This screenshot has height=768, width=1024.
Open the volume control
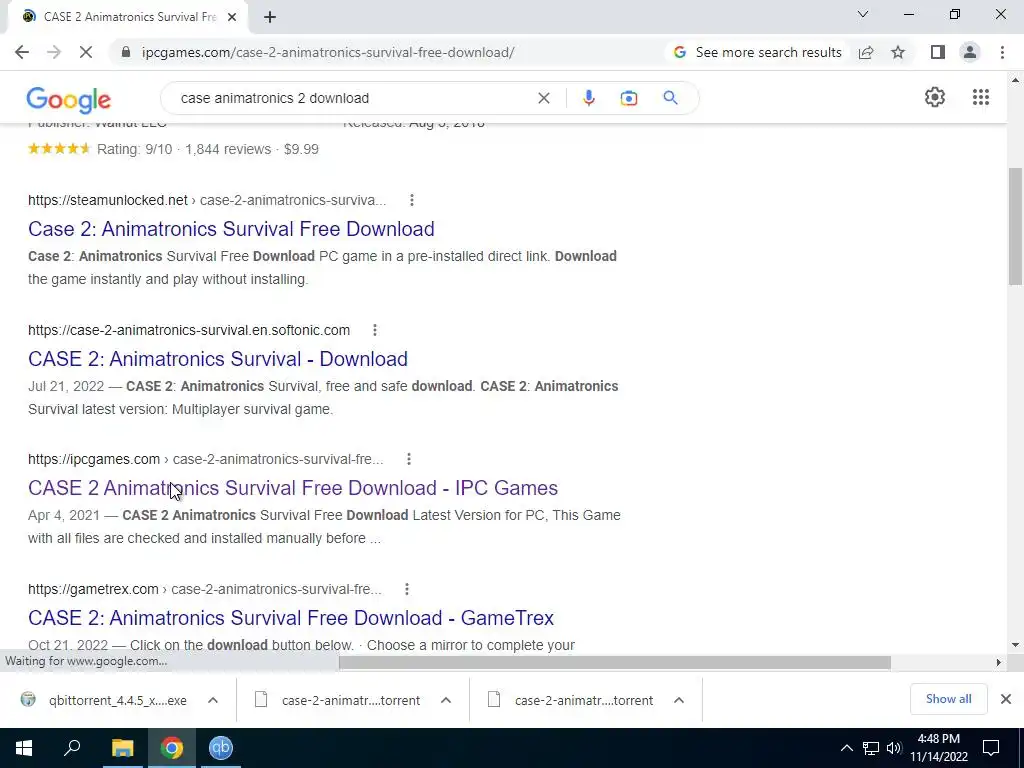[894, 748]
